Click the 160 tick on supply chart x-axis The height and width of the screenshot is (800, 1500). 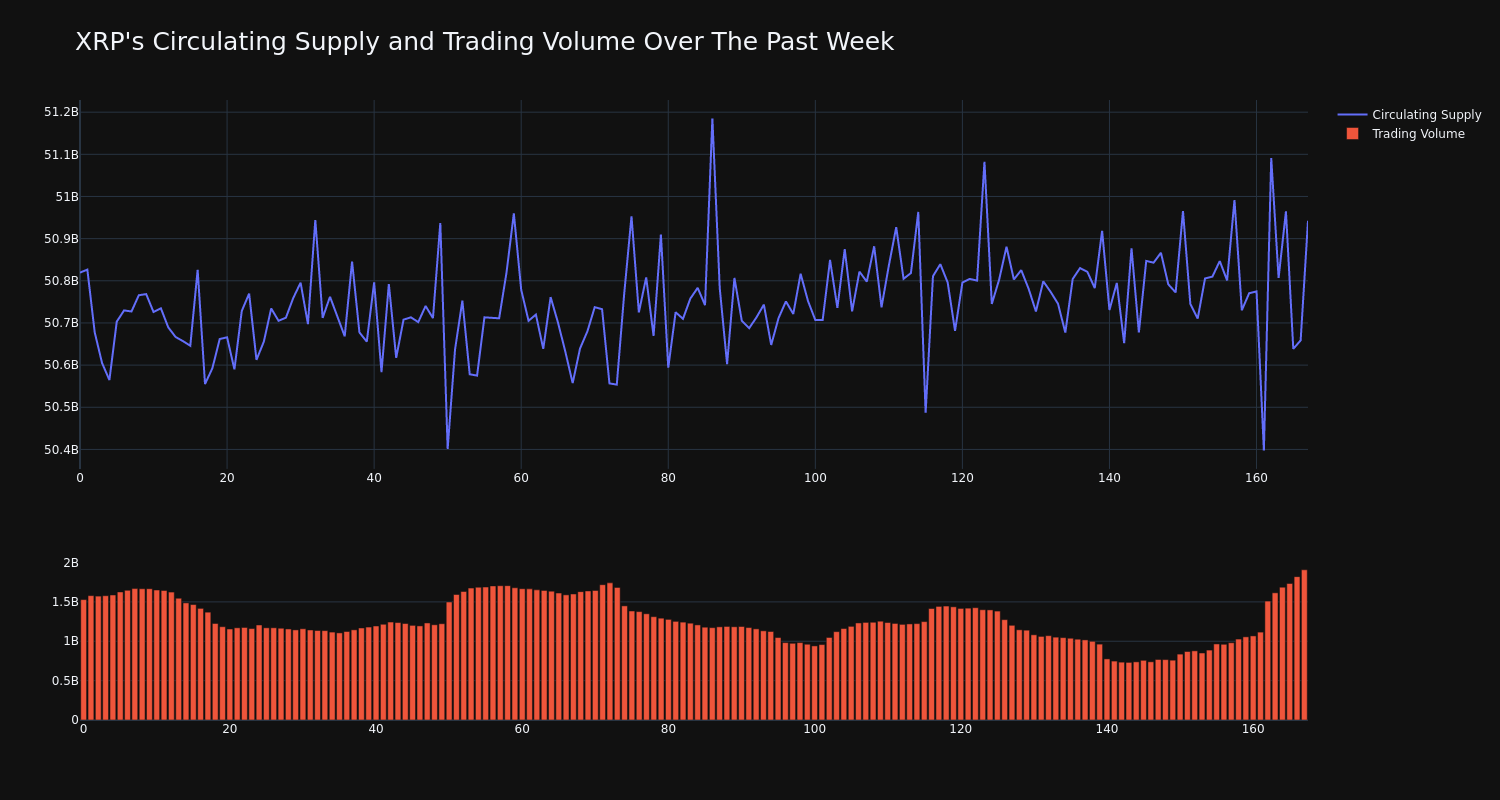tap(1256, 478)
